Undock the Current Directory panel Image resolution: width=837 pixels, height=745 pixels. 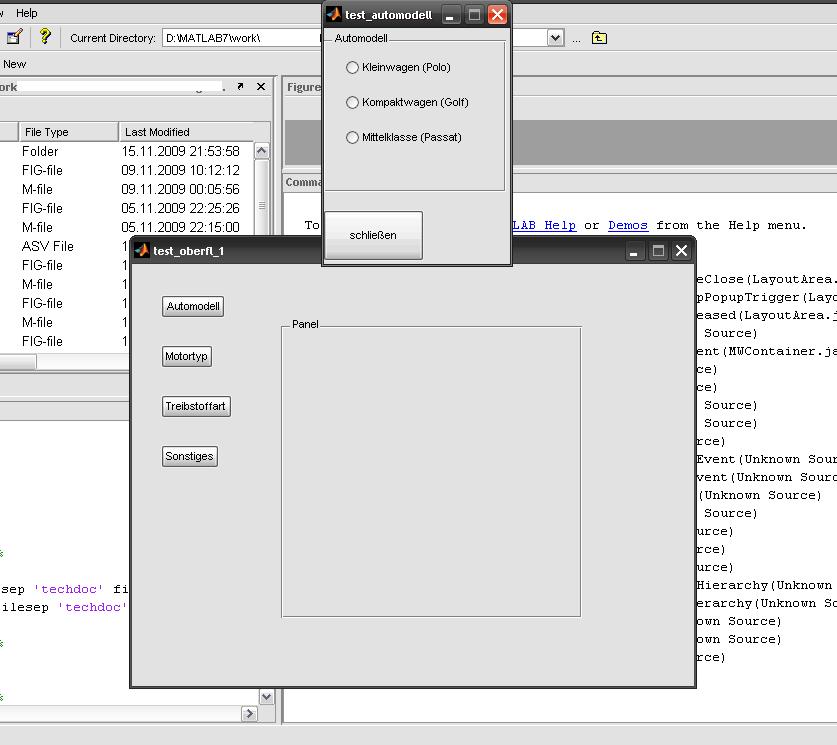(241, 87)
